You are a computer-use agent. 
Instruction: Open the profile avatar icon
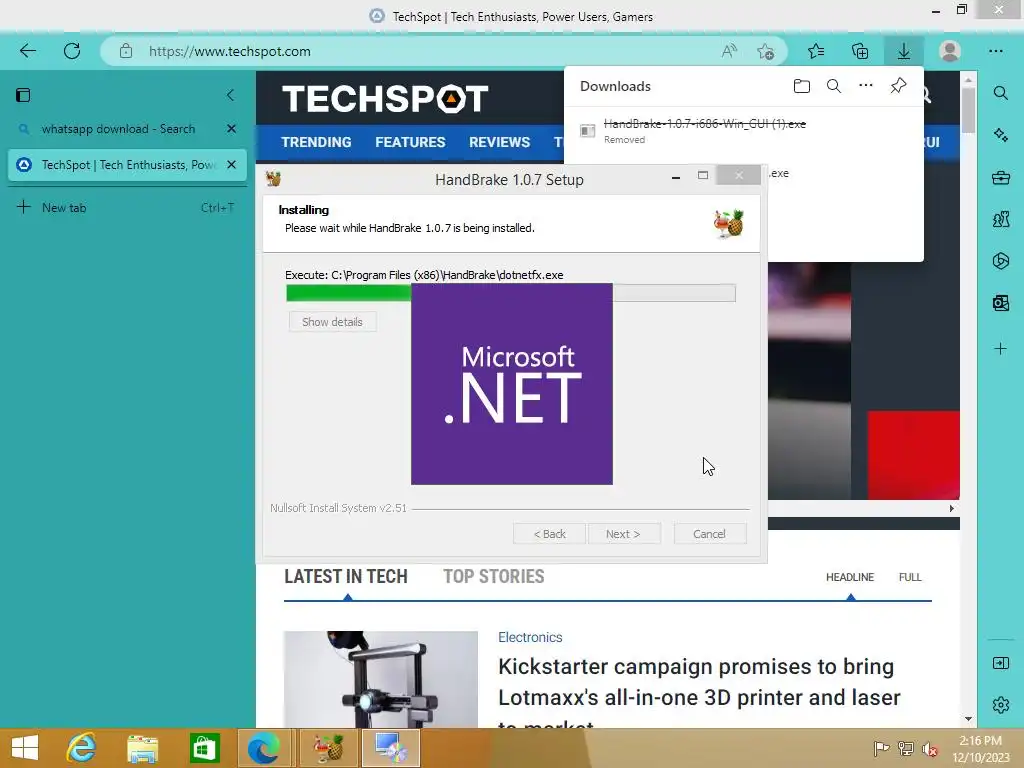tap(950, 51)
